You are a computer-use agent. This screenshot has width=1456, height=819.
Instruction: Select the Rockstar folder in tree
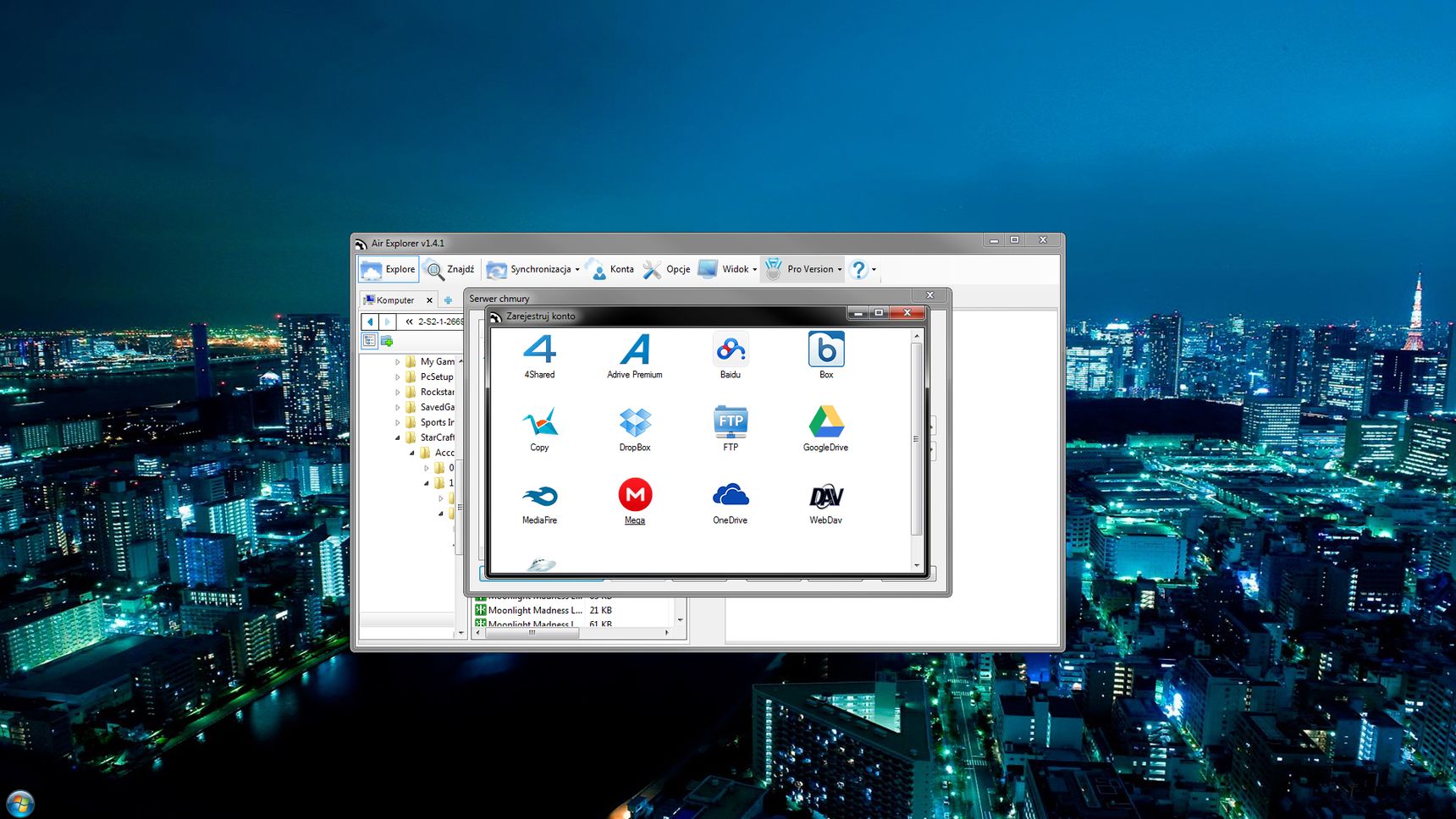pyautogui.click(x=429, y=393)
